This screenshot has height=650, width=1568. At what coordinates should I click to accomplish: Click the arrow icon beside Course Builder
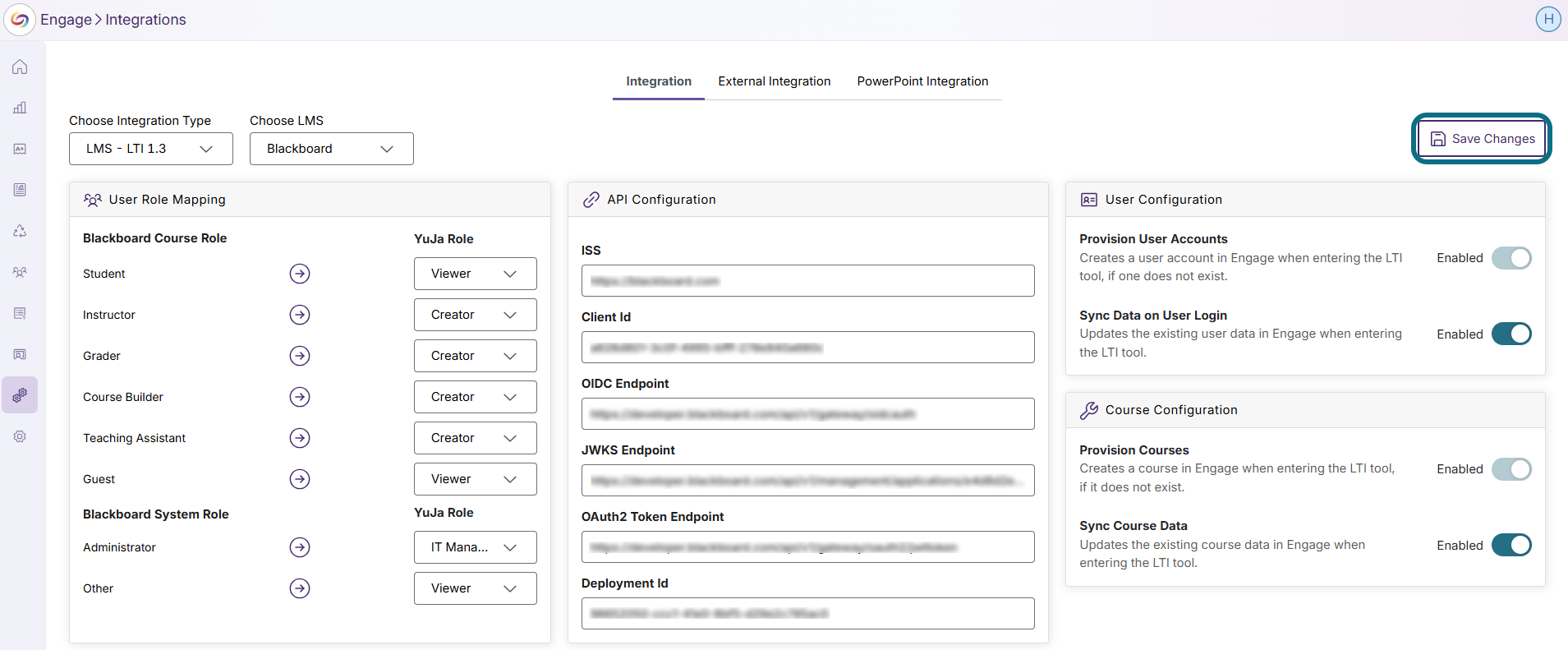[x=300, y=397]
